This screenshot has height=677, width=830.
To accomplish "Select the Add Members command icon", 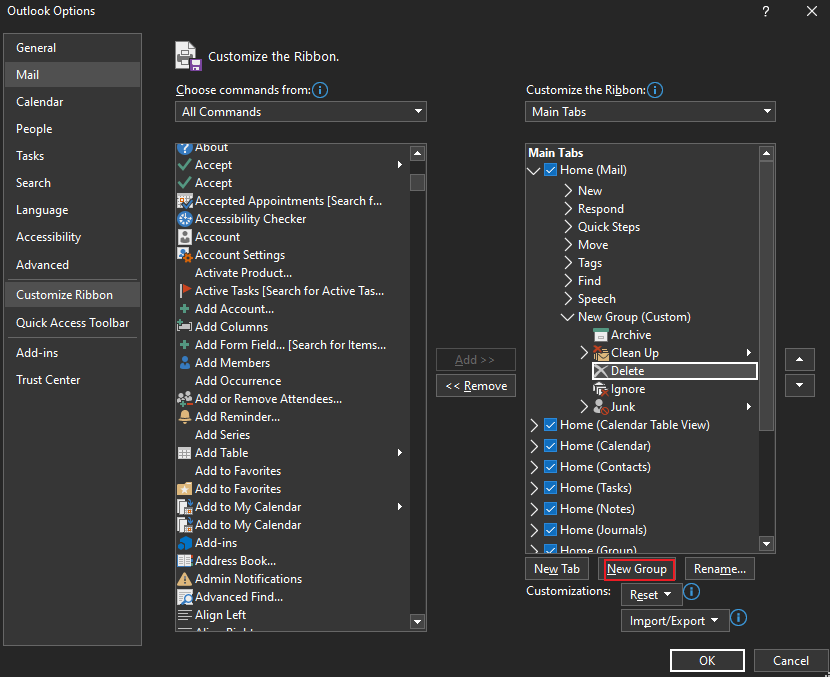I will [183, 362].
